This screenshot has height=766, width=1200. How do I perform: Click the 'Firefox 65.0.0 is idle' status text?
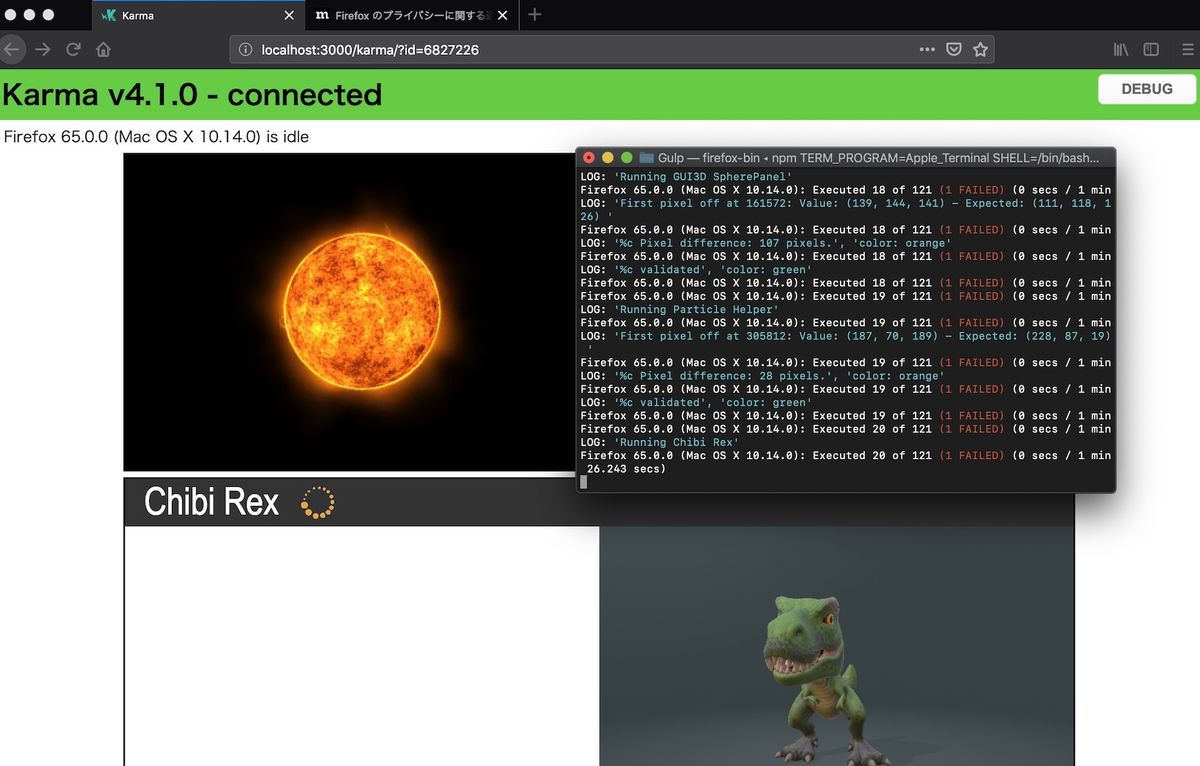[x=157, y=137]
